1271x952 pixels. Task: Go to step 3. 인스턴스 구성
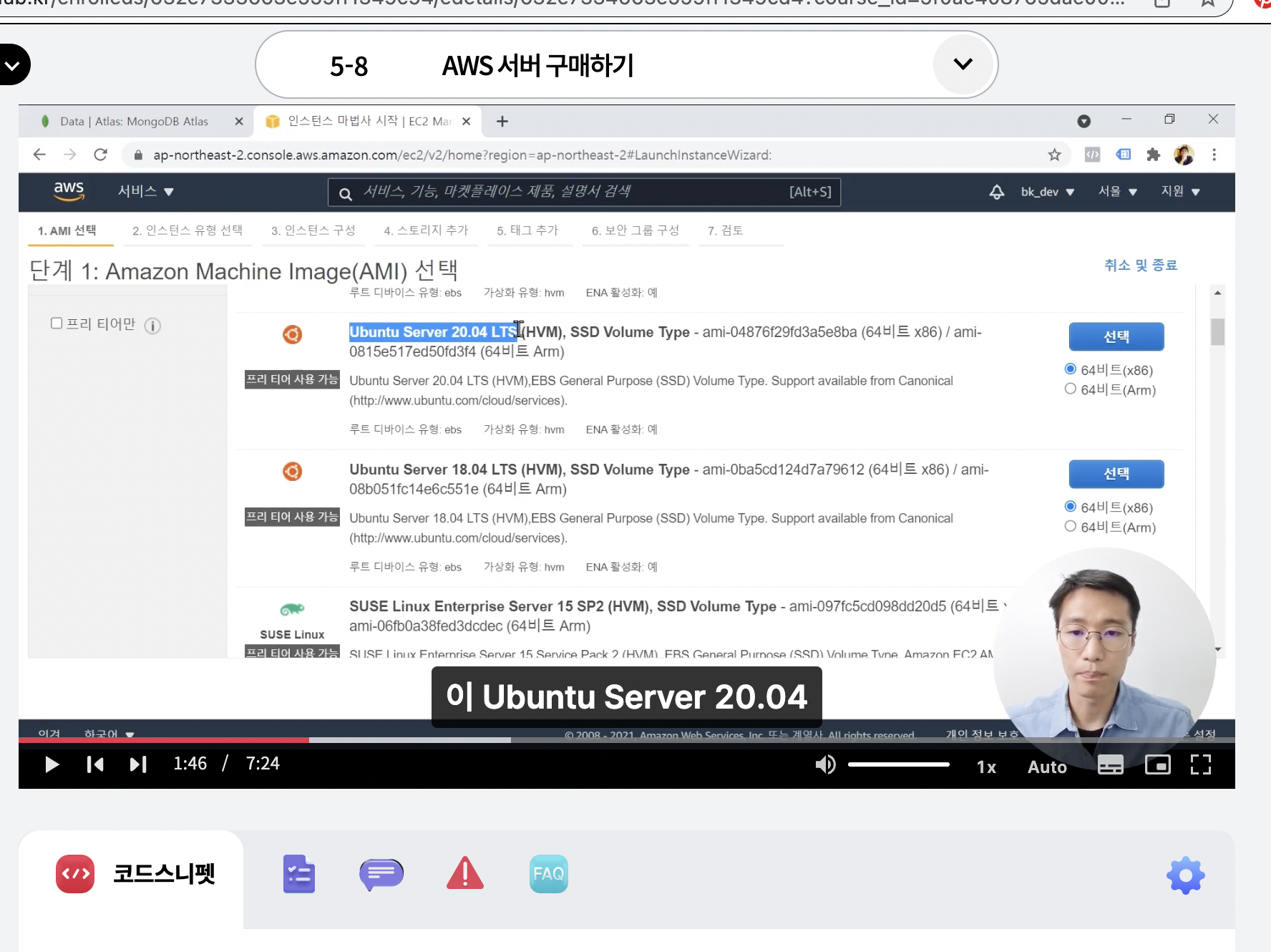coord(313,230)
